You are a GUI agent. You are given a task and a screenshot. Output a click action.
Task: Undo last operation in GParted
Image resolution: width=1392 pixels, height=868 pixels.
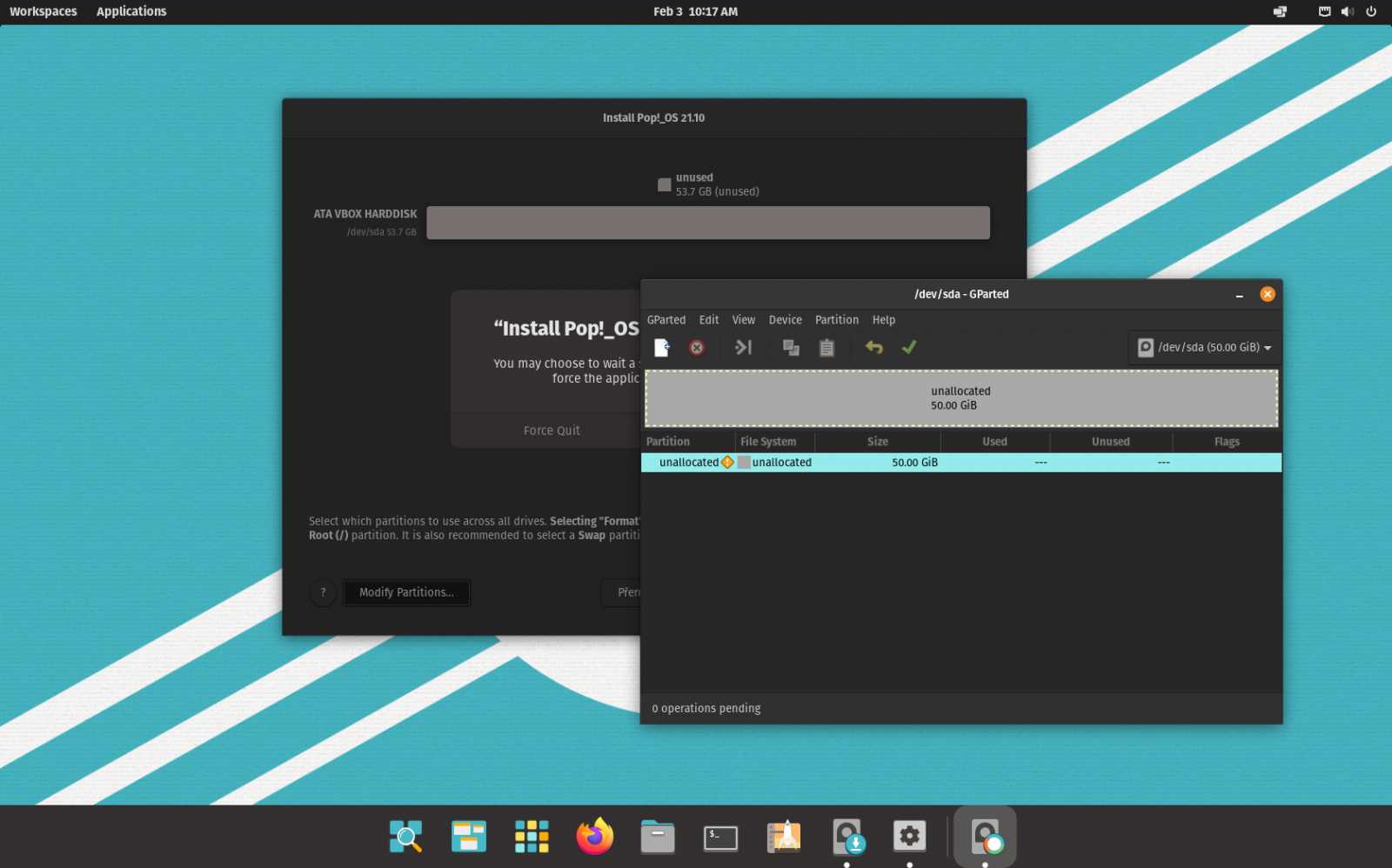874,348
